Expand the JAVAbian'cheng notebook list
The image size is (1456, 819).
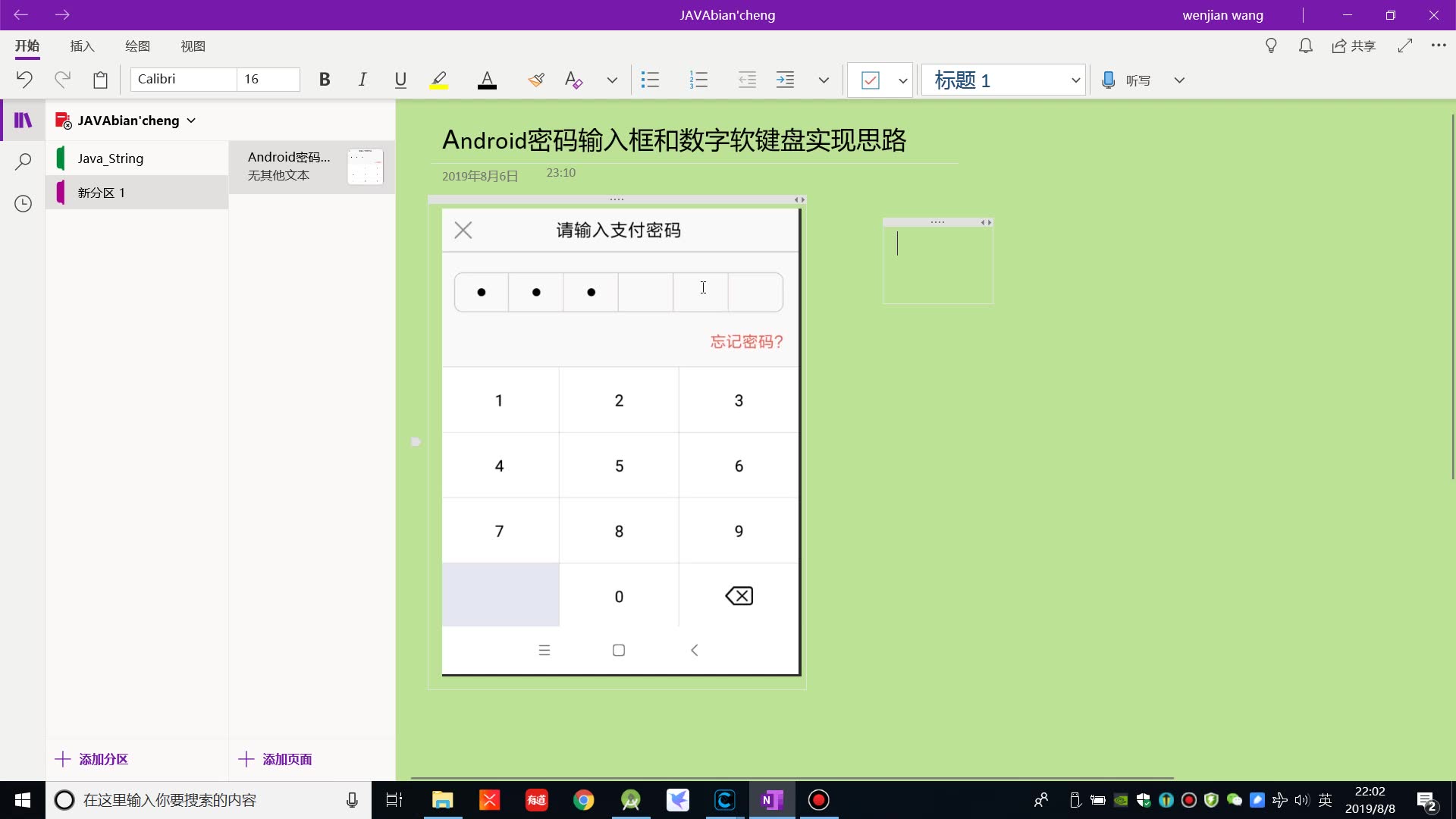point(191,120)
